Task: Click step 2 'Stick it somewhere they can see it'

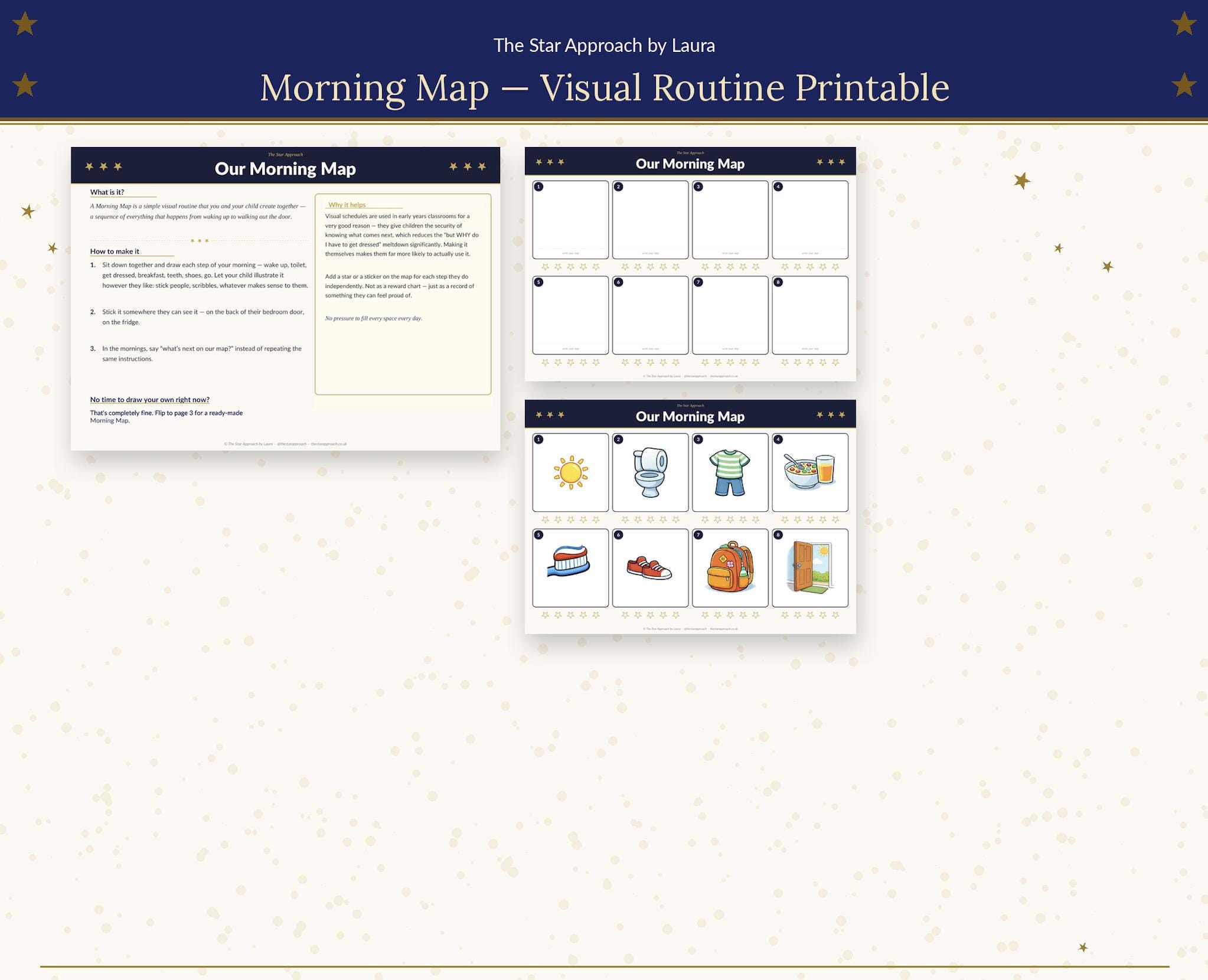Action: pos(203,317)
